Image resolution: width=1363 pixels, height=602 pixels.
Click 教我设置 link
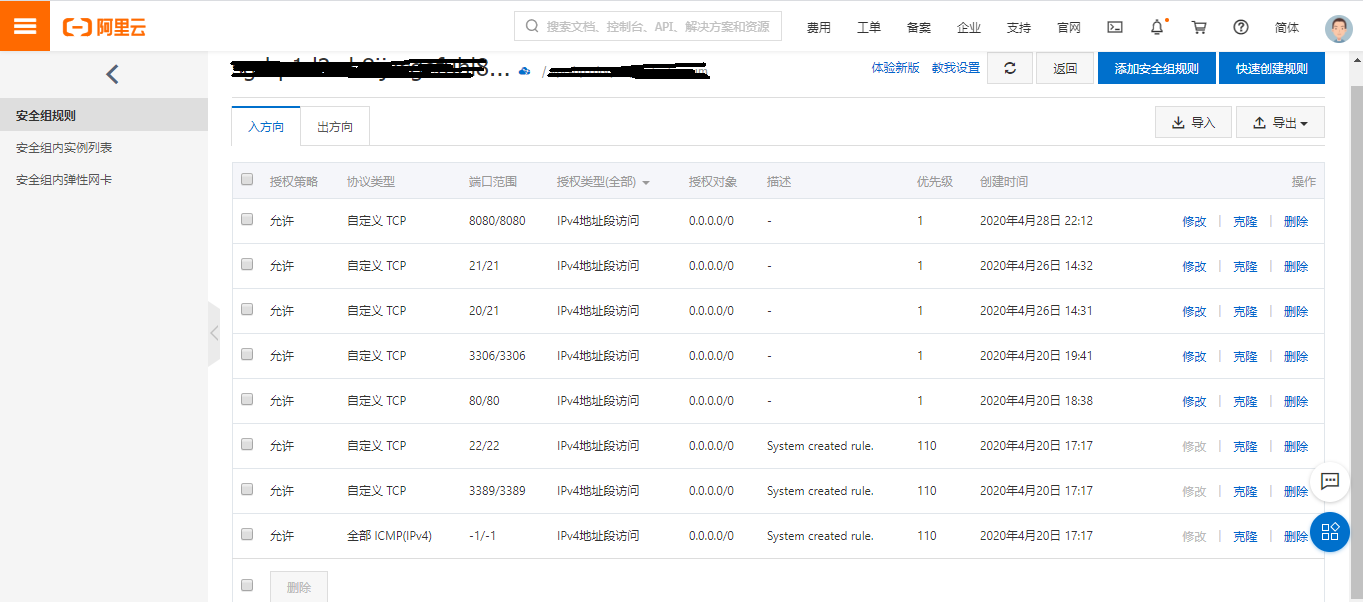tap(956, 68)
